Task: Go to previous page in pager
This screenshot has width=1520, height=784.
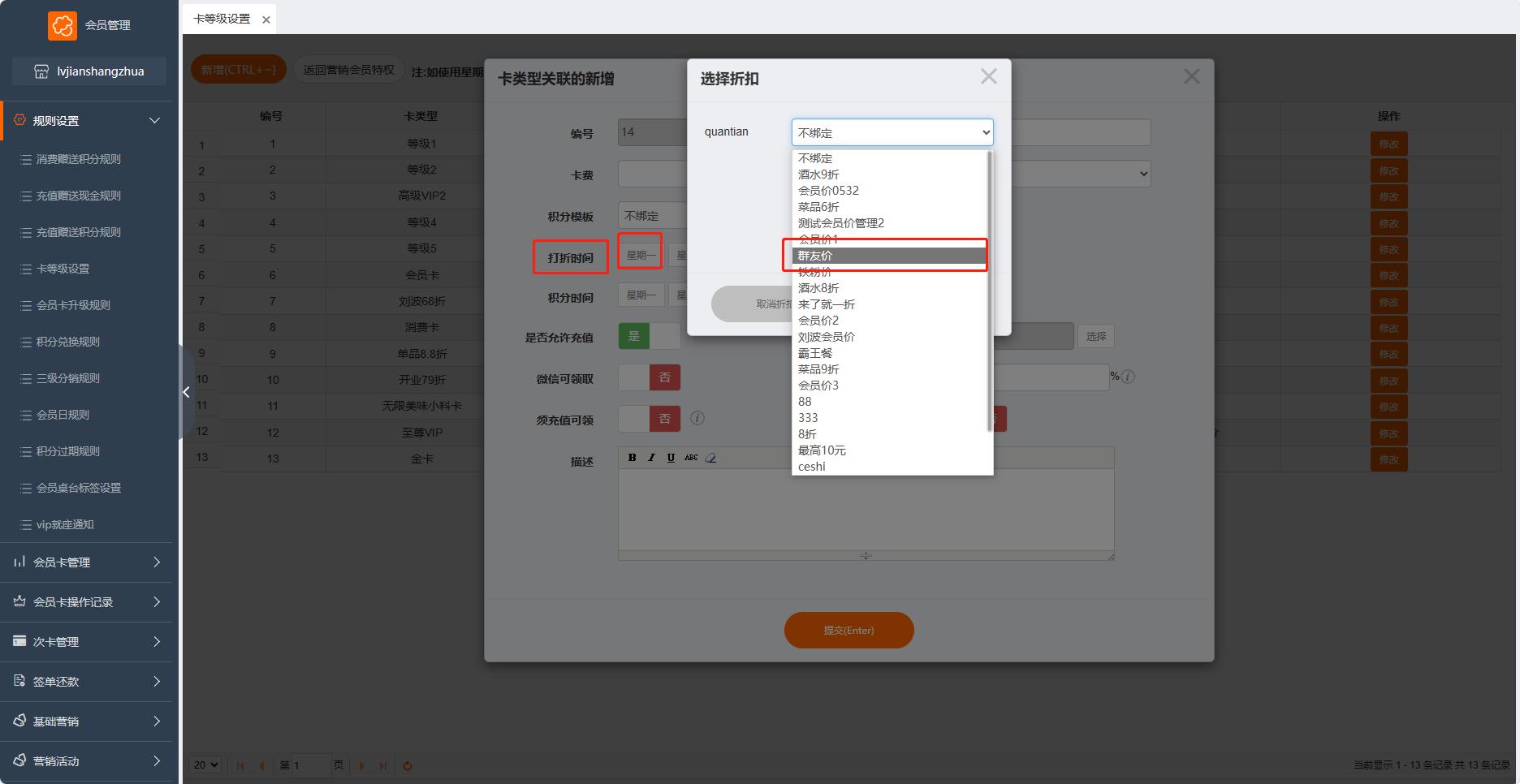Action: 261,765
